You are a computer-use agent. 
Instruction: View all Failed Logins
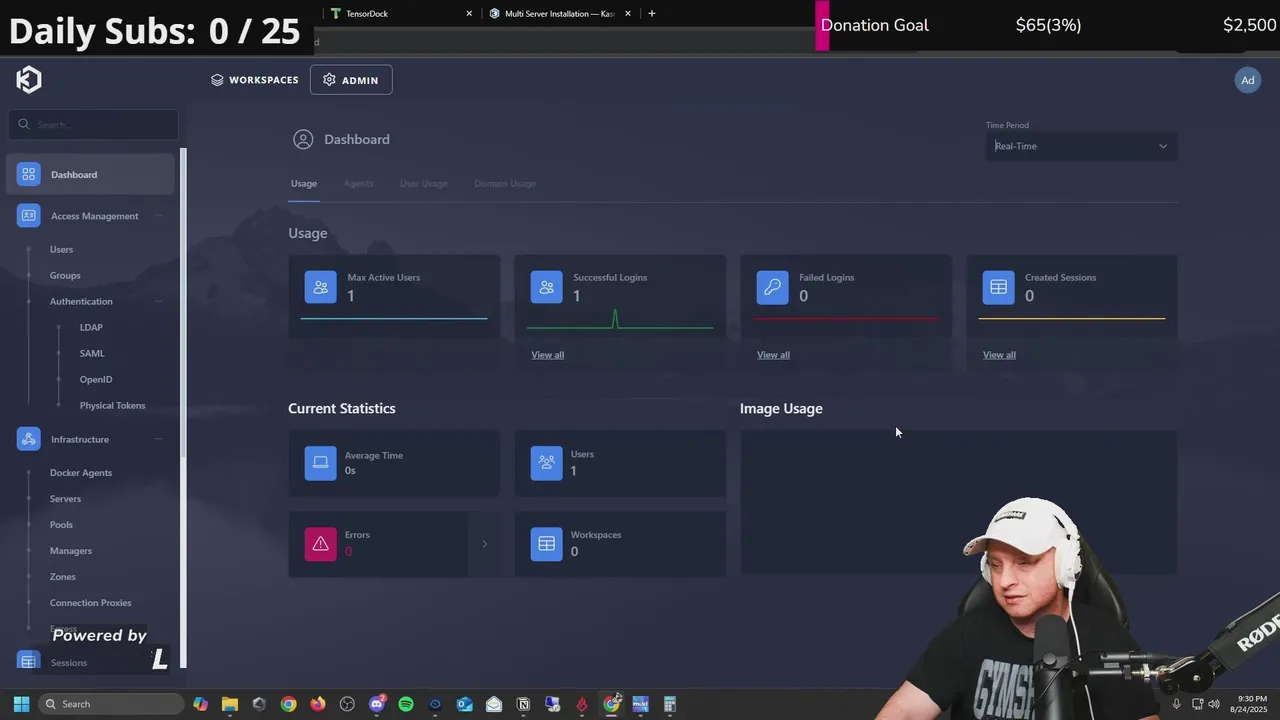tap(773, 355)
